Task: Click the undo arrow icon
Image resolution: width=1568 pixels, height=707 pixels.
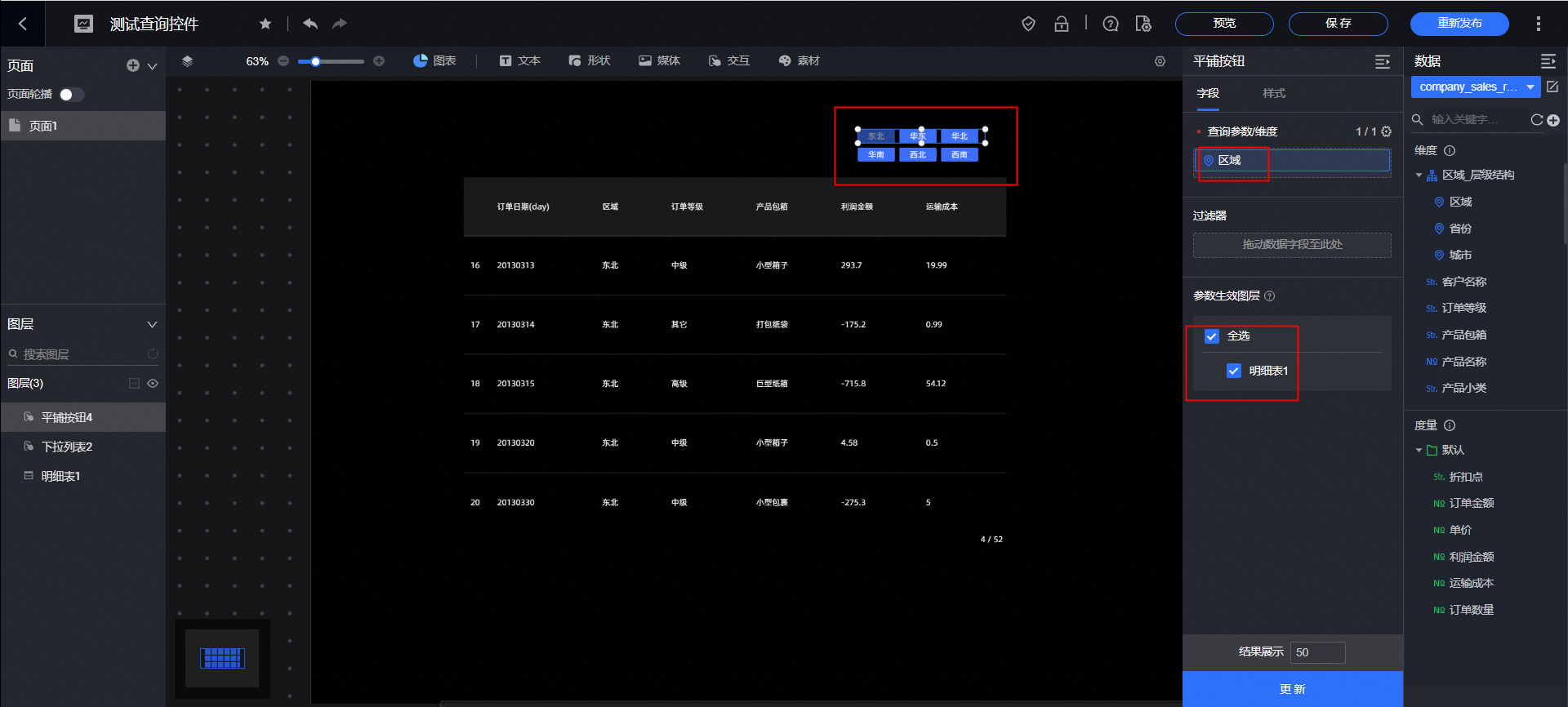Action: 310,24
